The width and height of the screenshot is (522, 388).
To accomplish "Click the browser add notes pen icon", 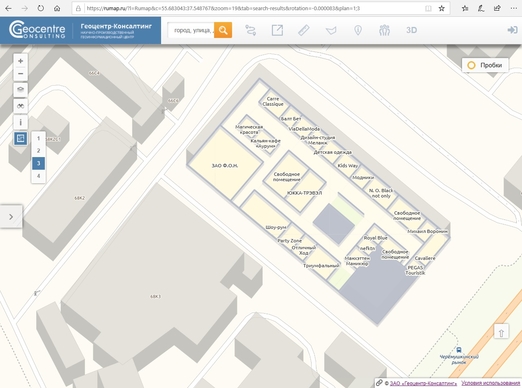I will [481, 8].
